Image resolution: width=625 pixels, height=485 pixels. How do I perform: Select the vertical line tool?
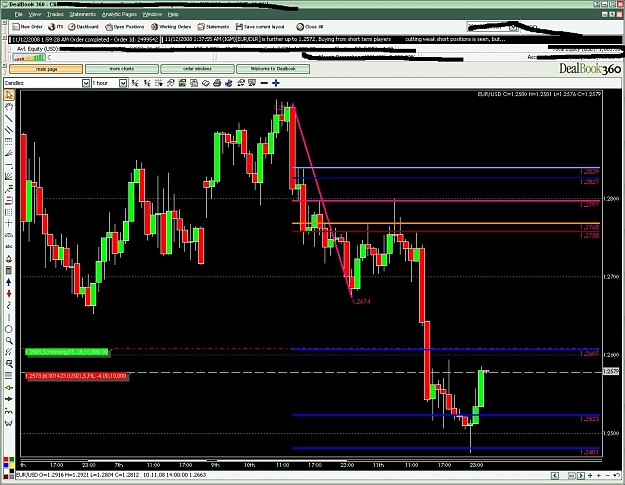click(x=9, y=317)
